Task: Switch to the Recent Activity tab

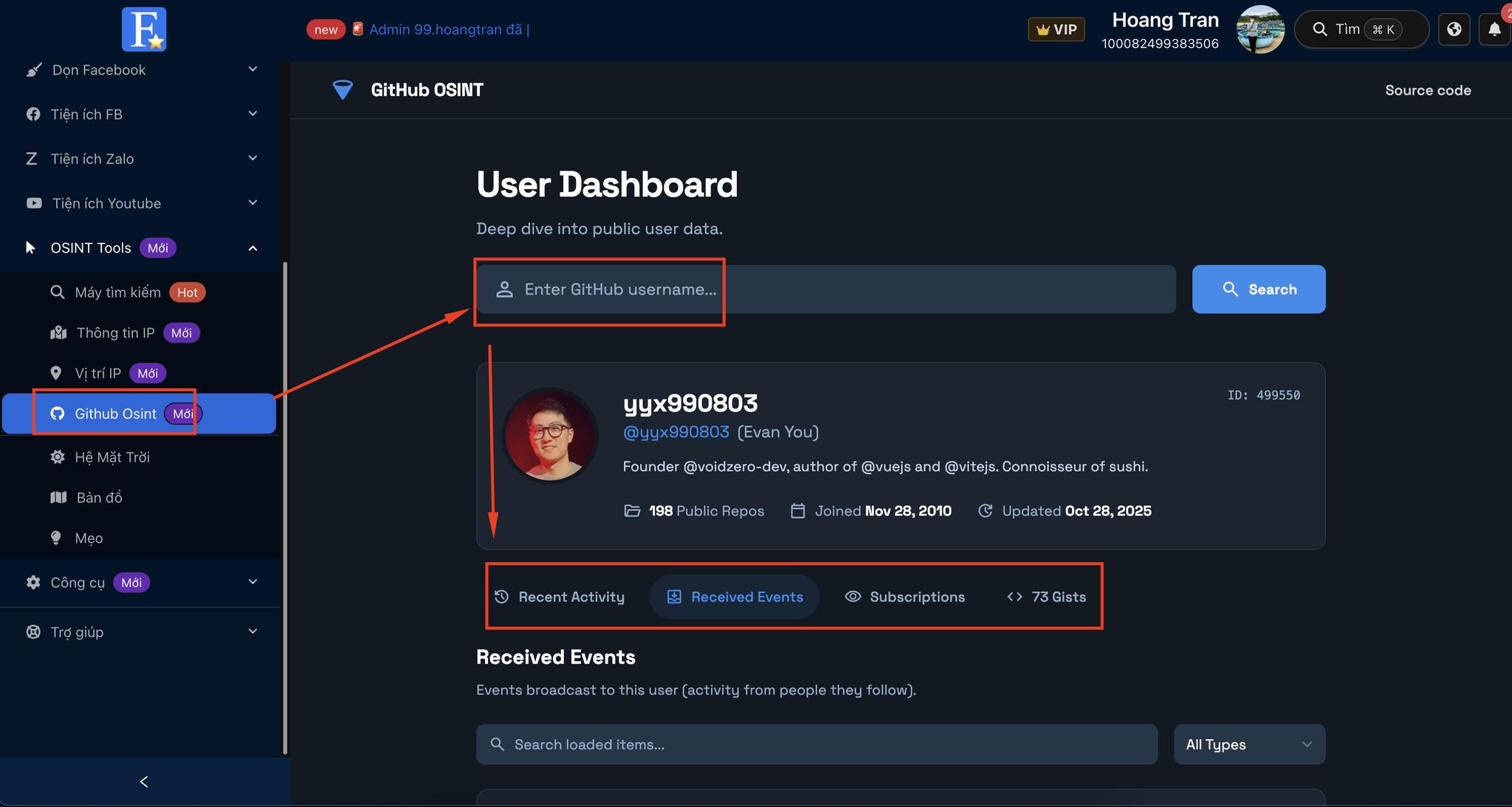Action: tap(560, 597)
